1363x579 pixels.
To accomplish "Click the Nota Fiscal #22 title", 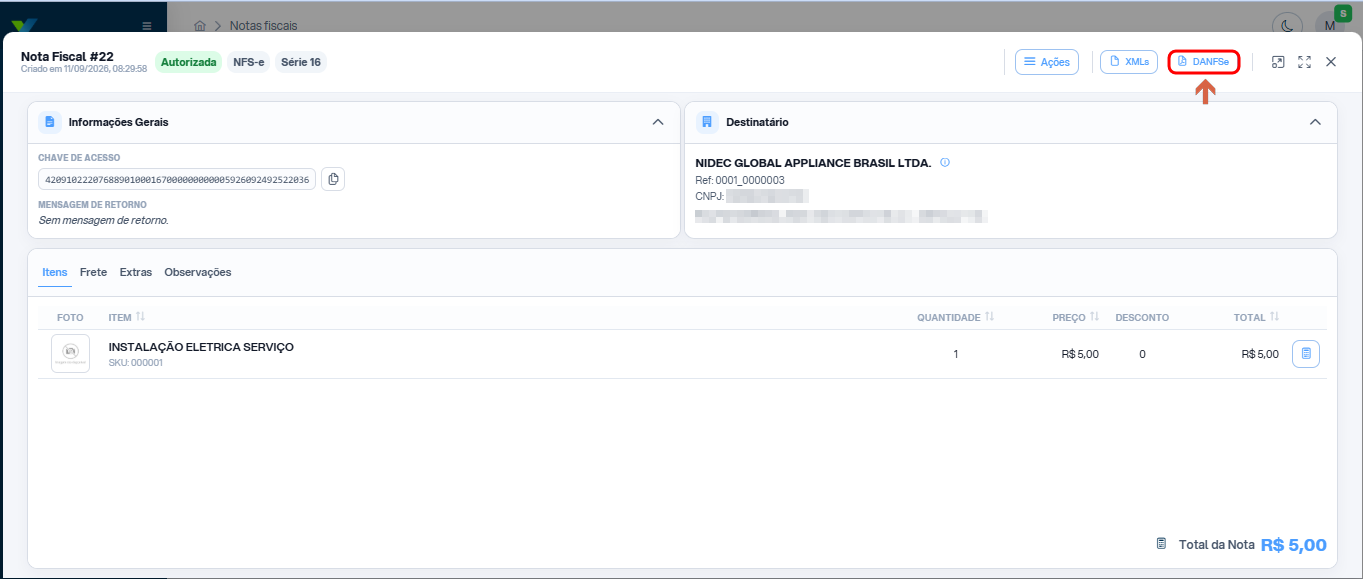I will point(67,56).
